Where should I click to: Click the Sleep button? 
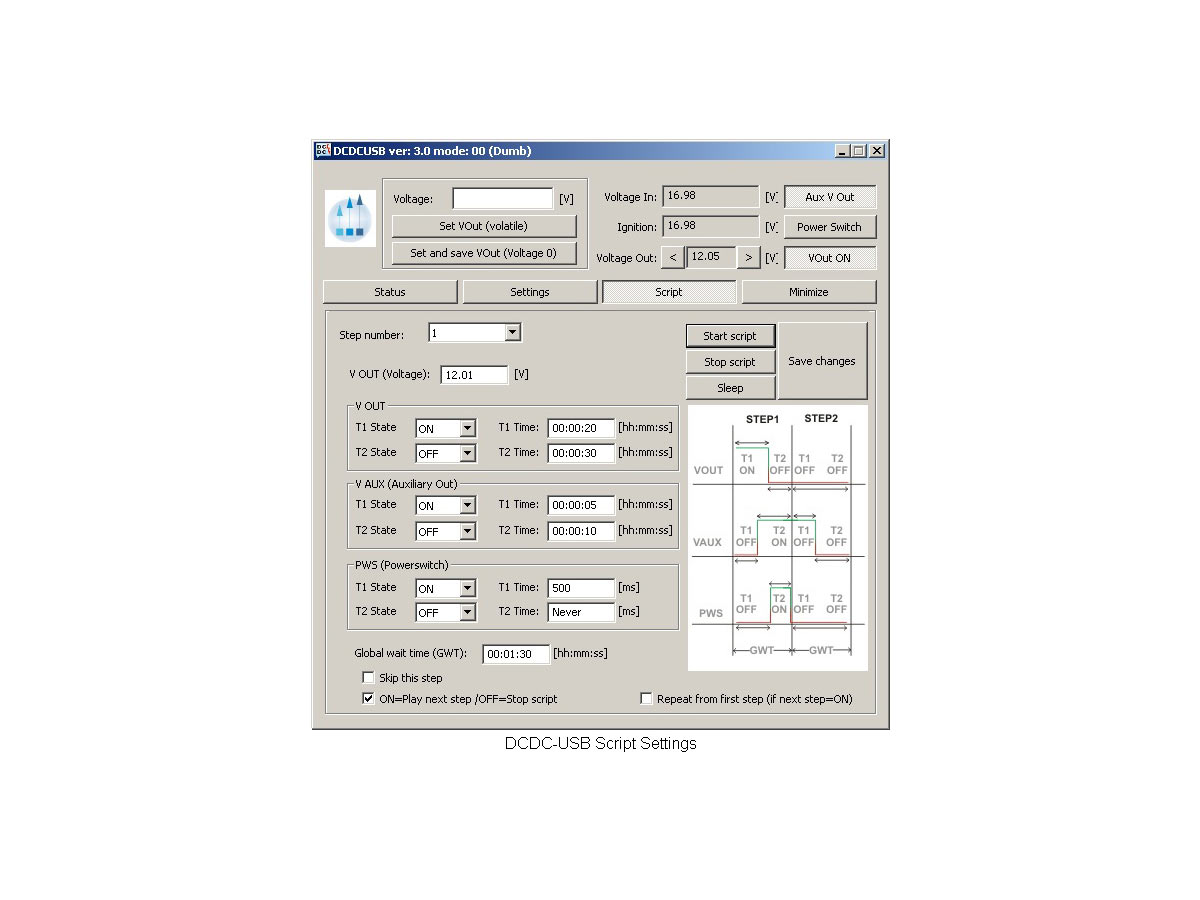[x=730, y=388]
